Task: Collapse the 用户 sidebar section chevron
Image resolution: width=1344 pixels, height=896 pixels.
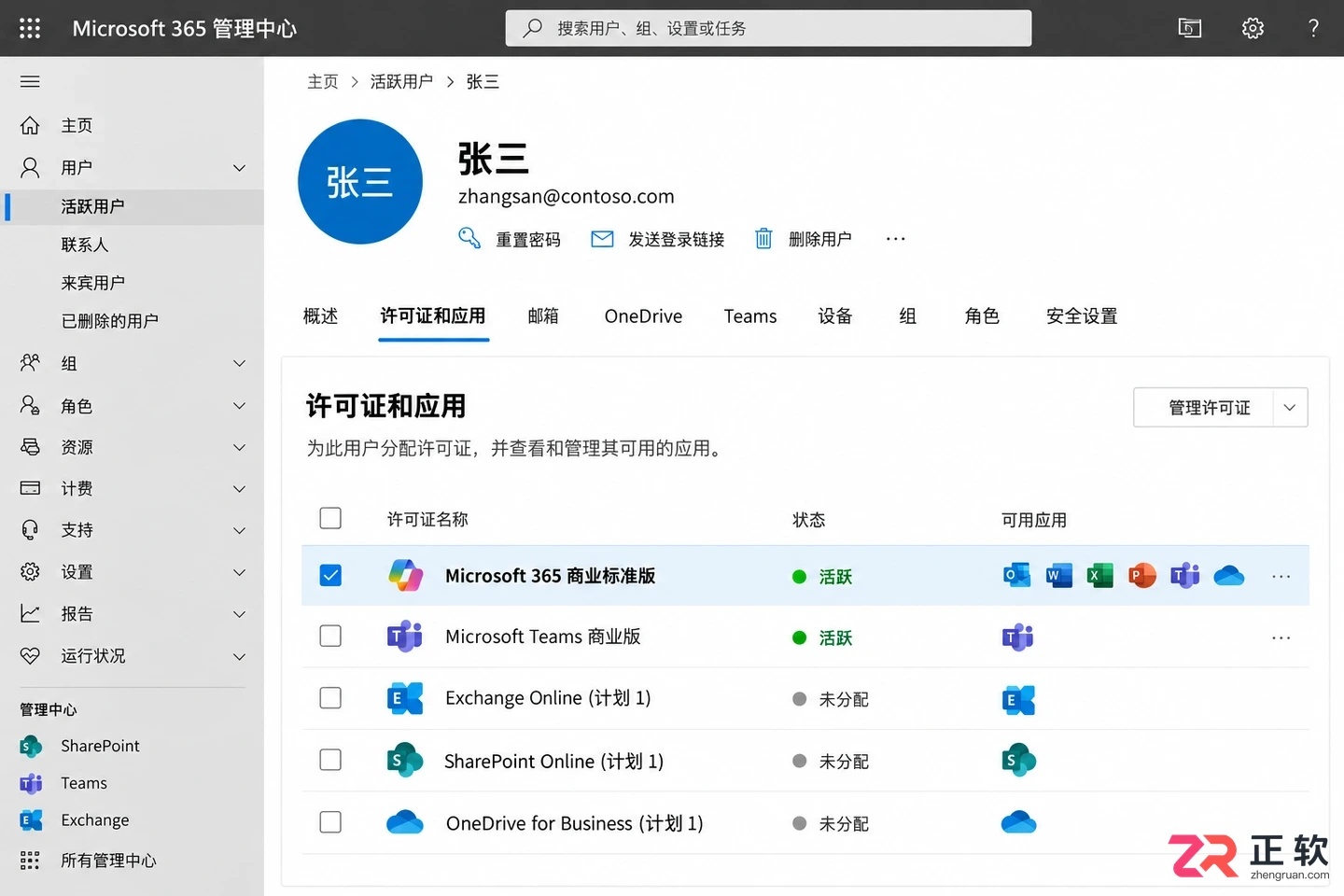Action: pyautogui.click(x=239, y=168)
